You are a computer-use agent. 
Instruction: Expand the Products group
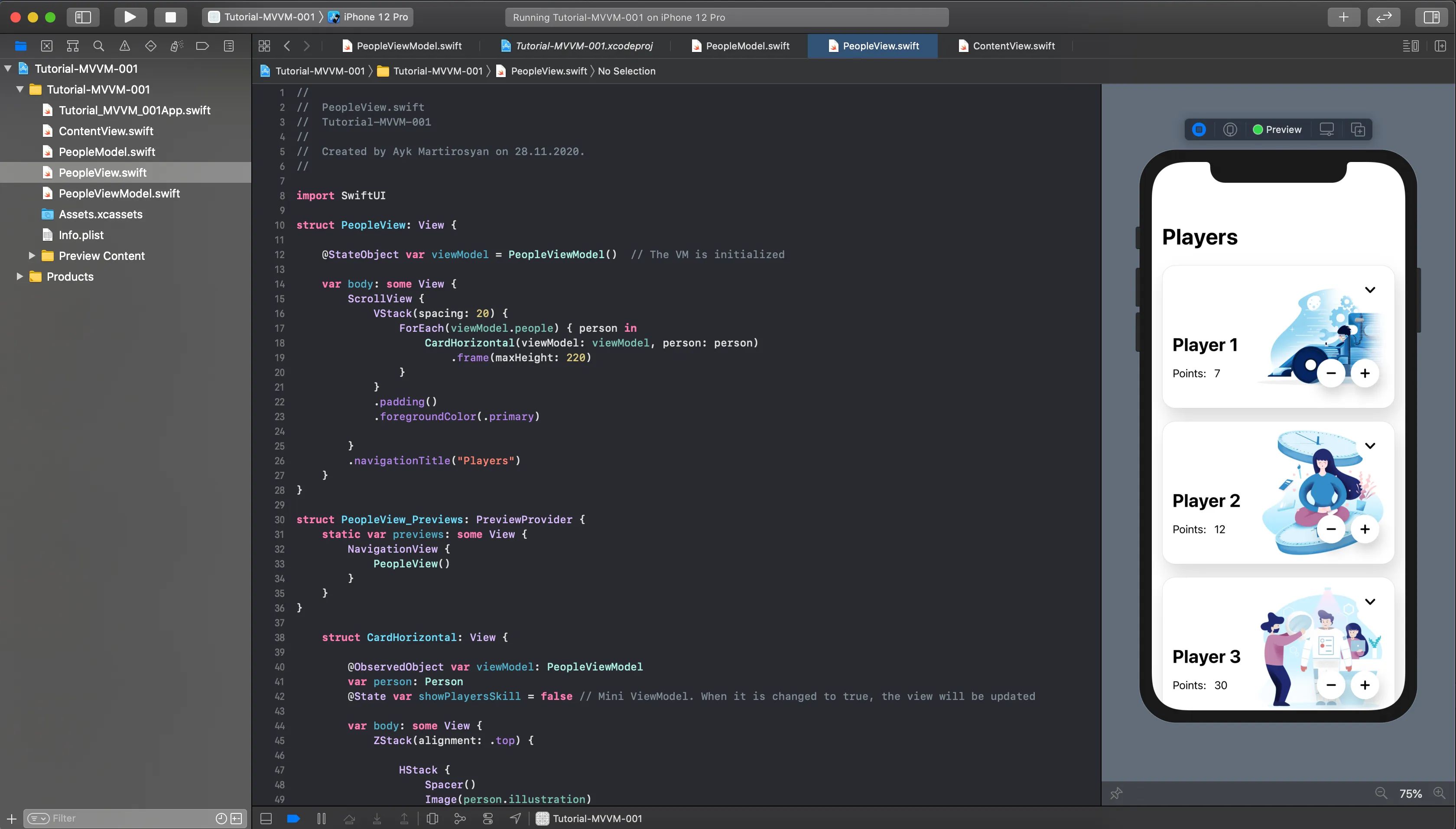[x=19, y=276]
